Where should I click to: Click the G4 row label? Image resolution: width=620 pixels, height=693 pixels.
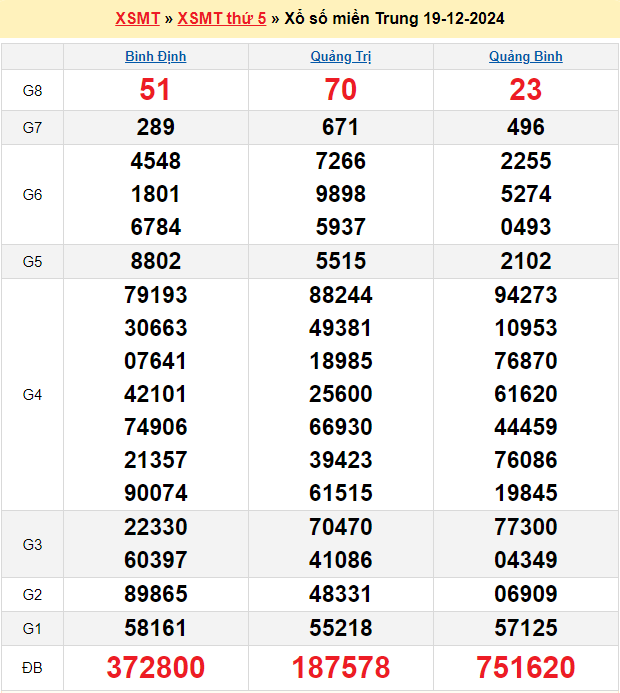point(32,395)
